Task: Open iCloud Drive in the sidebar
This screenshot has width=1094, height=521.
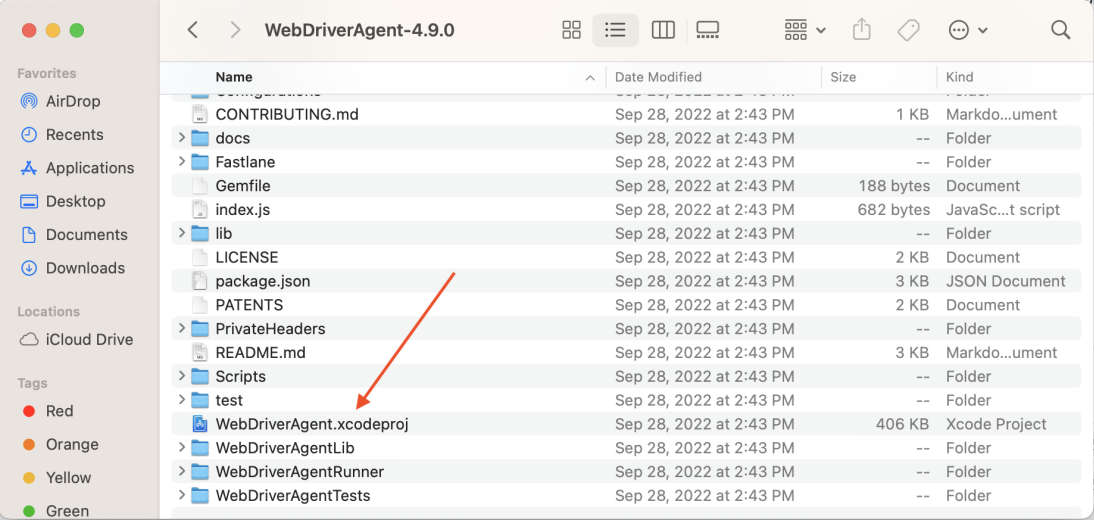Action: tap(77, 340)
